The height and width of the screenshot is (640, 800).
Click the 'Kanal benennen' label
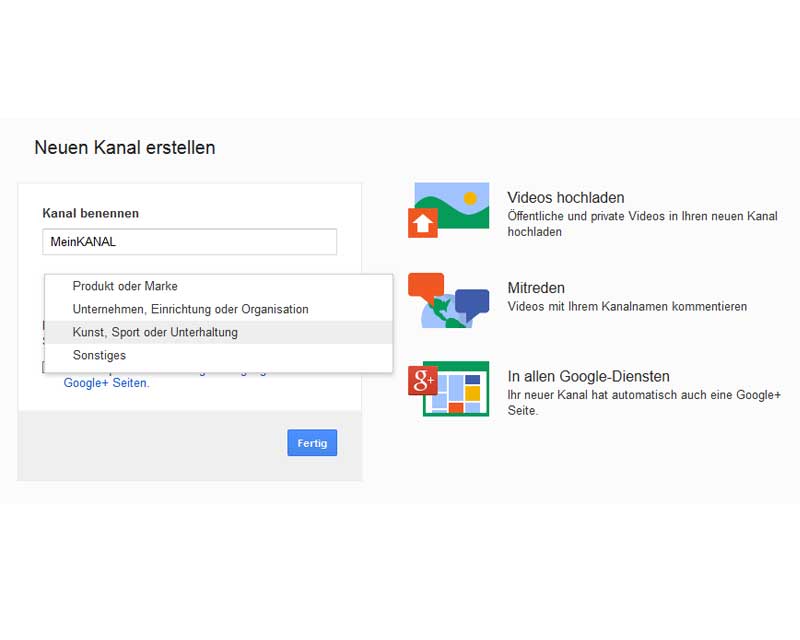(90, 213)
